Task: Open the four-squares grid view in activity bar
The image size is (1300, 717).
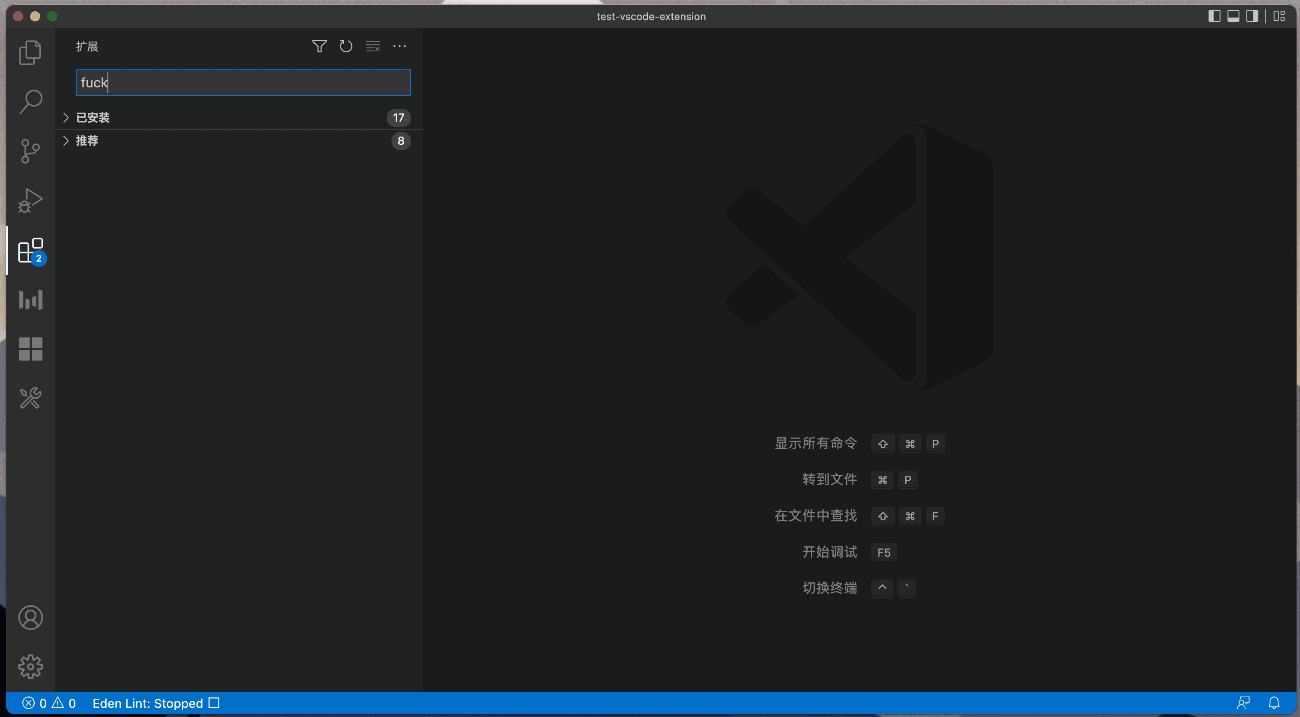Action: (x=31, y=349)
